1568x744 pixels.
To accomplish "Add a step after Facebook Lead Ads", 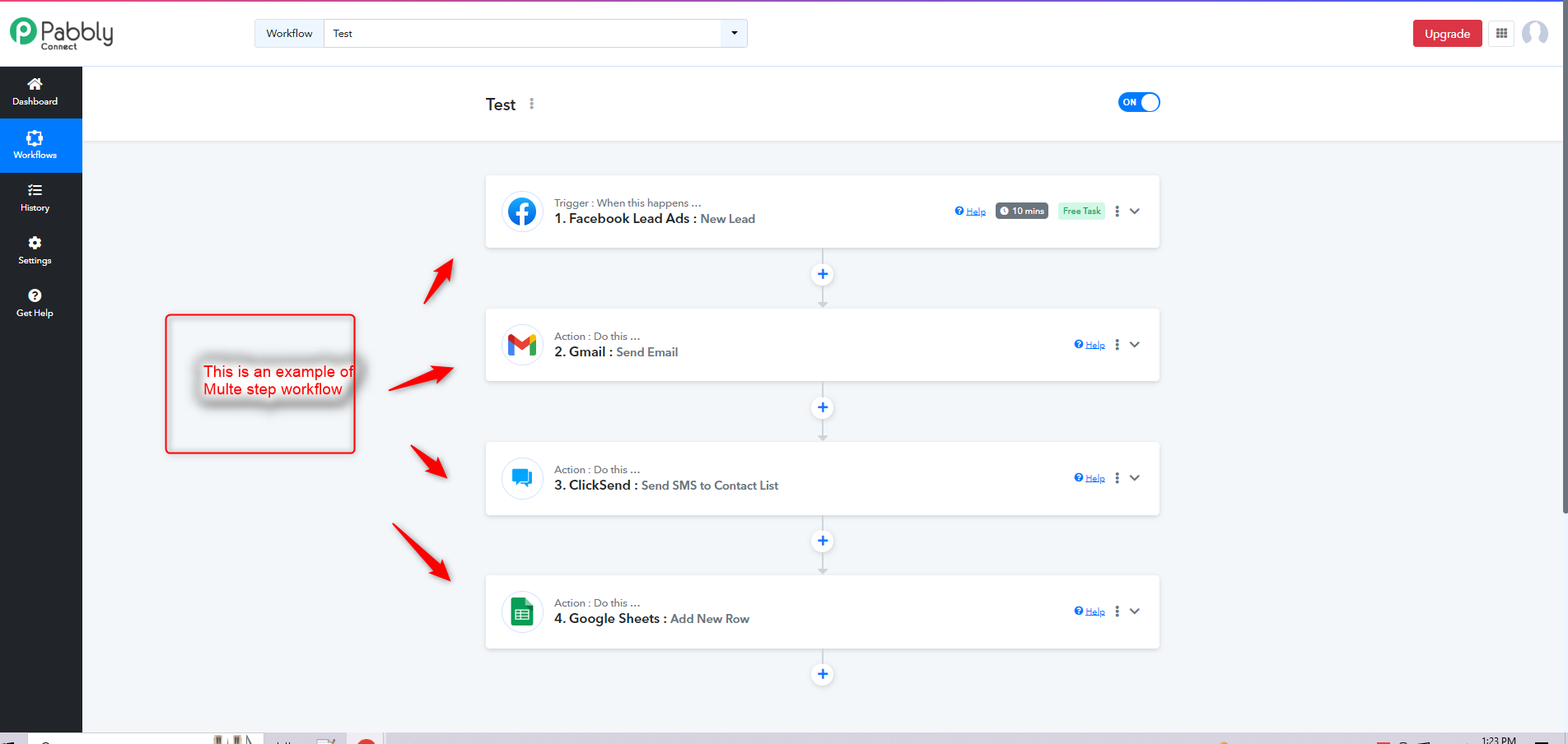I will [823, 274].
